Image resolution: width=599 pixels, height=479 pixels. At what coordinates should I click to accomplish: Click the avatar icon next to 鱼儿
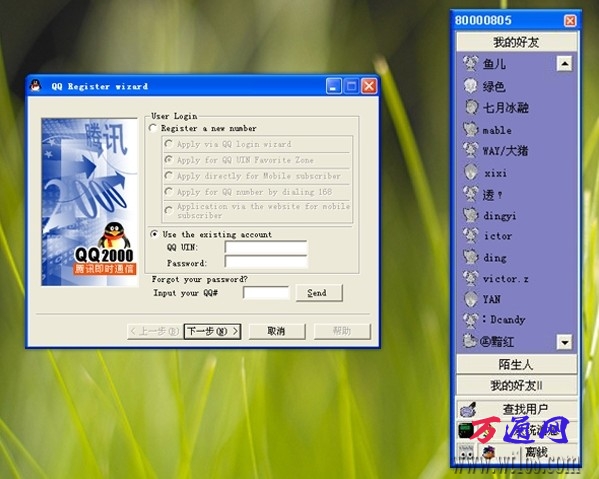tap(471, 63)
